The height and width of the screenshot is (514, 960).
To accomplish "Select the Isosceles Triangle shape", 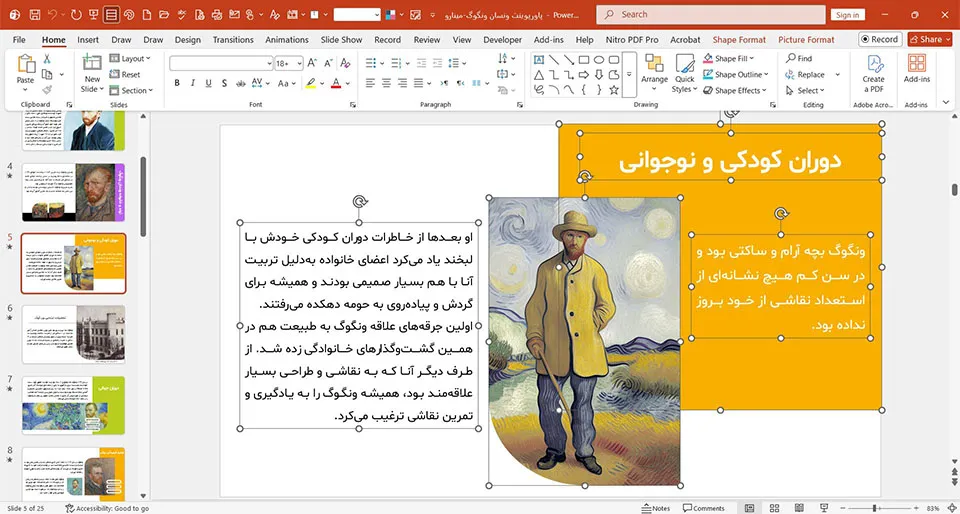I will (539, 75).
